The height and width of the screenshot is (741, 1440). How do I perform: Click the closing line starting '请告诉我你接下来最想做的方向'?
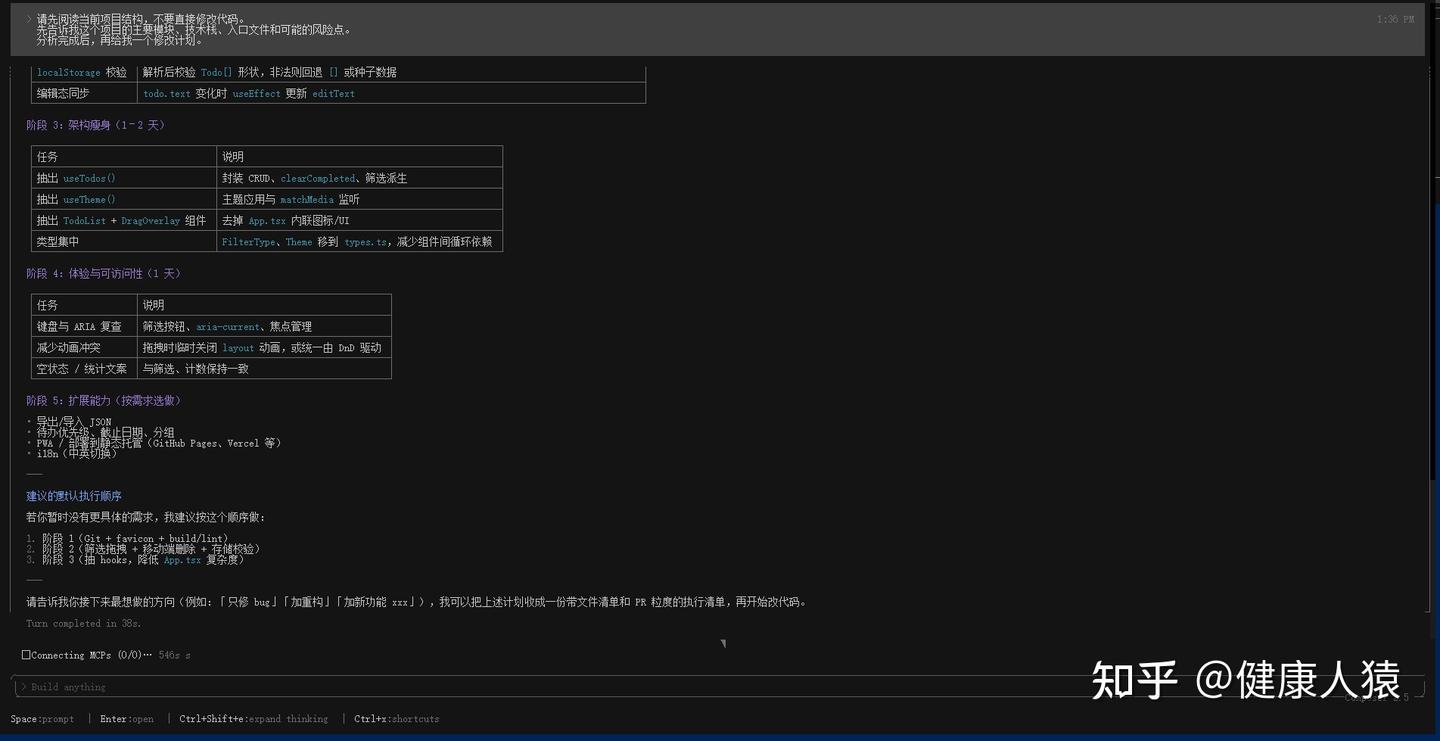[x=416, y=602]
